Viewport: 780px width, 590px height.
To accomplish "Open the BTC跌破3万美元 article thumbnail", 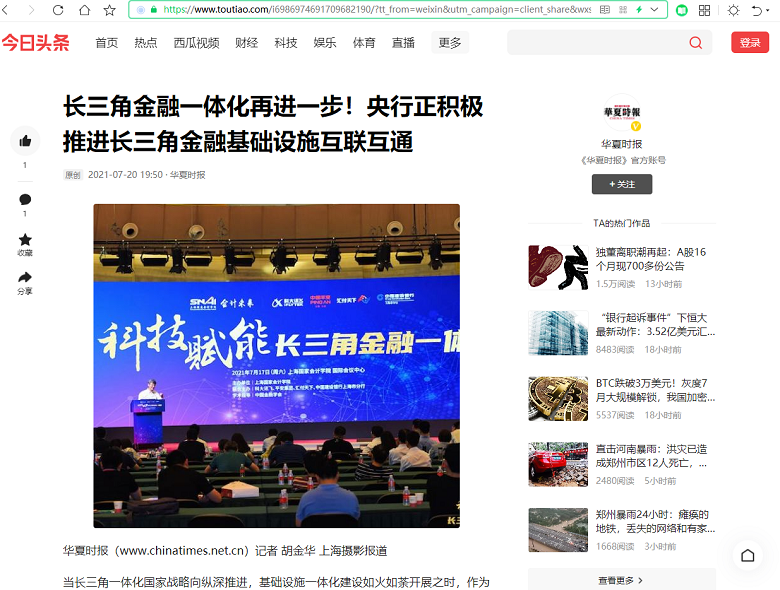I will pyautogui.click(x=558, y=398).
